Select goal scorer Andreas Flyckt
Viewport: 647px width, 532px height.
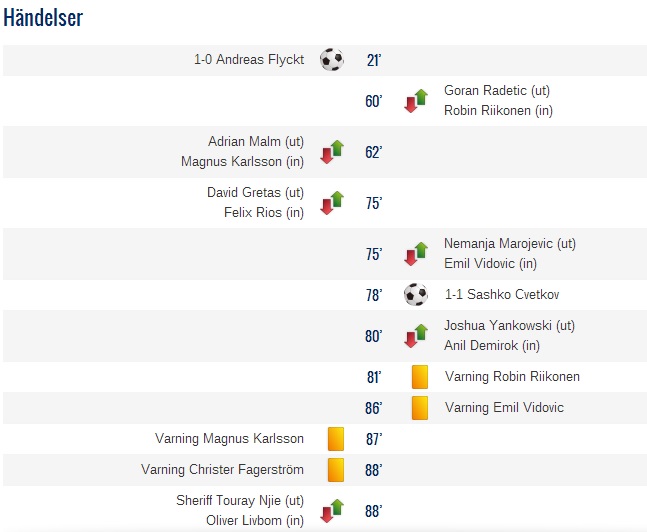[x=260, y=59]
